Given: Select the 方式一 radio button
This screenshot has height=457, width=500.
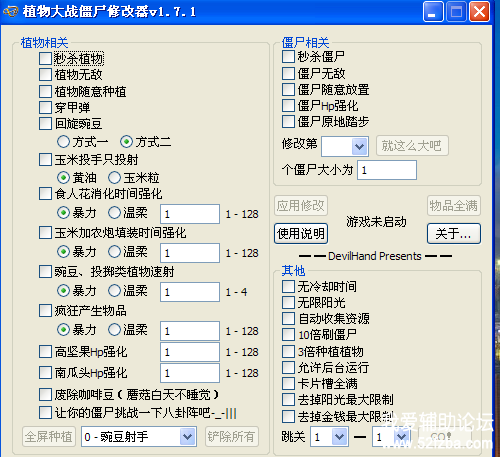Looking at the screenshot, I should click(x=63, y=142).
